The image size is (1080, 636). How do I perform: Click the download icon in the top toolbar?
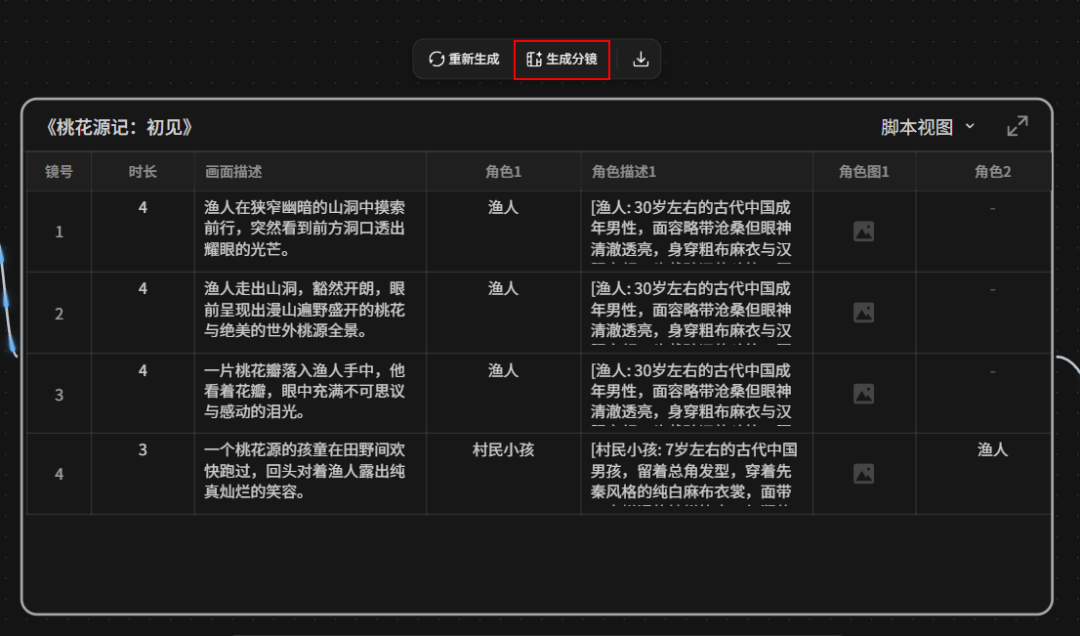pyautogui.click(x=639, y=59)
